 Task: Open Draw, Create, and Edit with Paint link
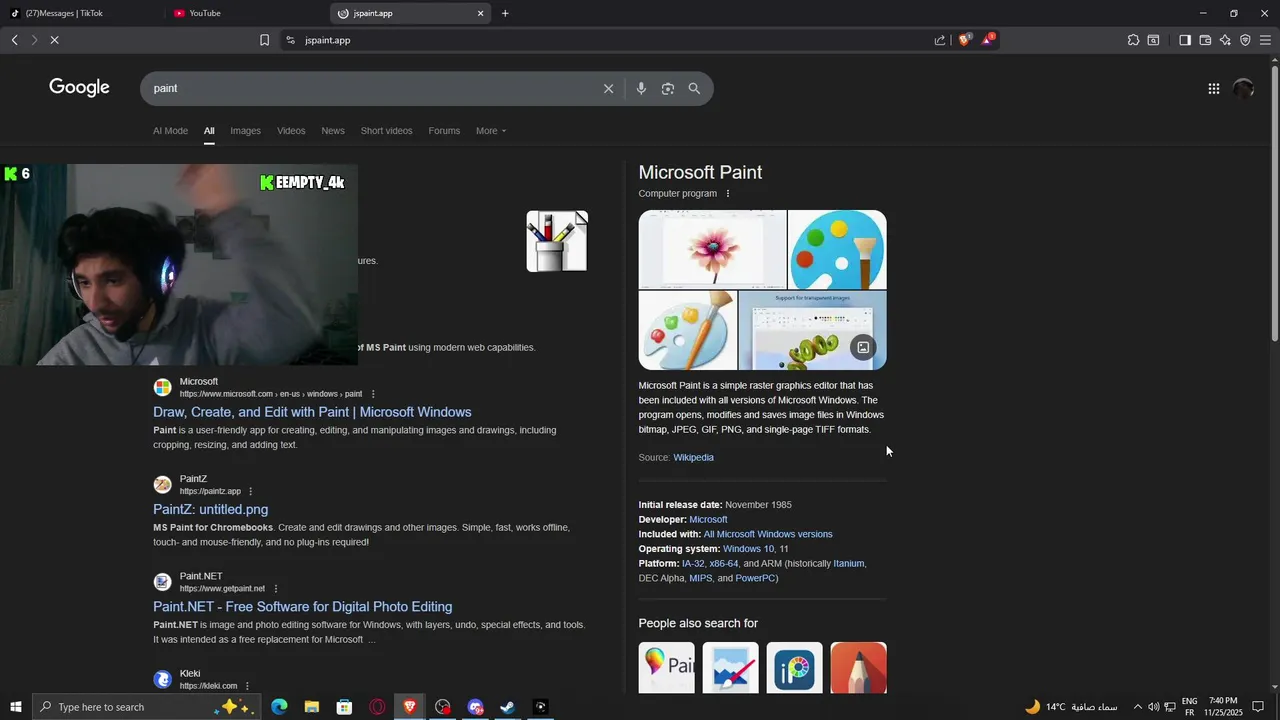pos(312,412)
